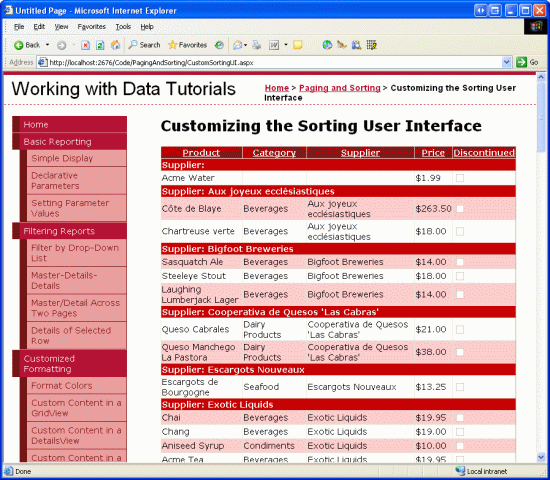550x480 pixels.
Task: Click the Stop loading icon
Action: pos(85,45)
